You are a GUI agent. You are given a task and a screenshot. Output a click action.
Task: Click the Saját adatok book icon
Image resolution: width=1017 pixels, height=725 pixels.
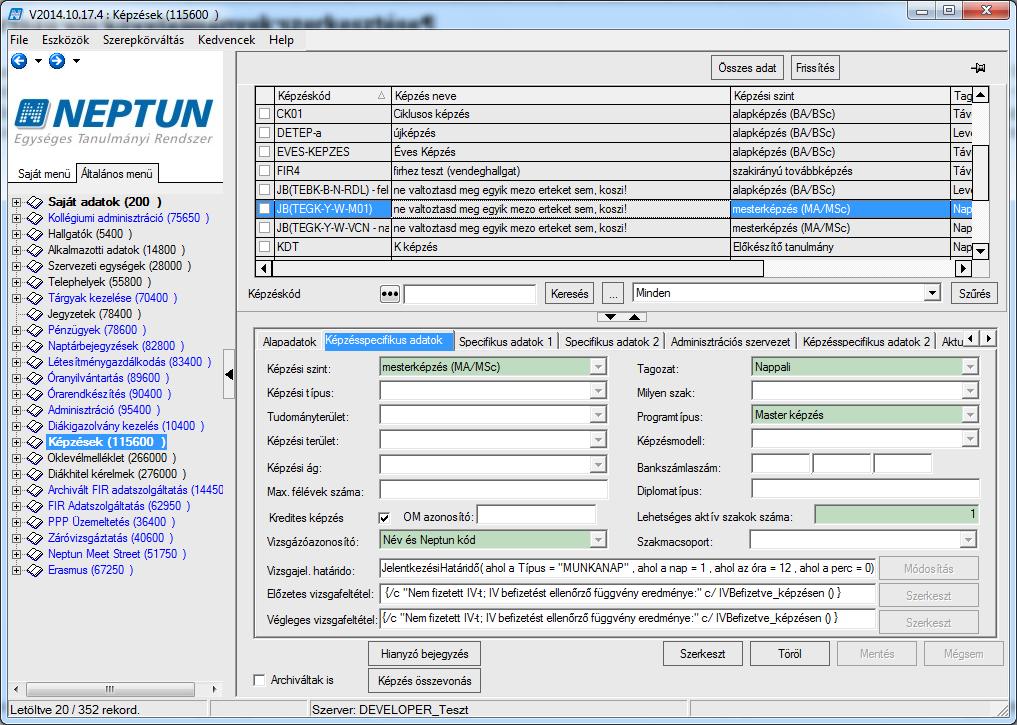click(35, 202)
